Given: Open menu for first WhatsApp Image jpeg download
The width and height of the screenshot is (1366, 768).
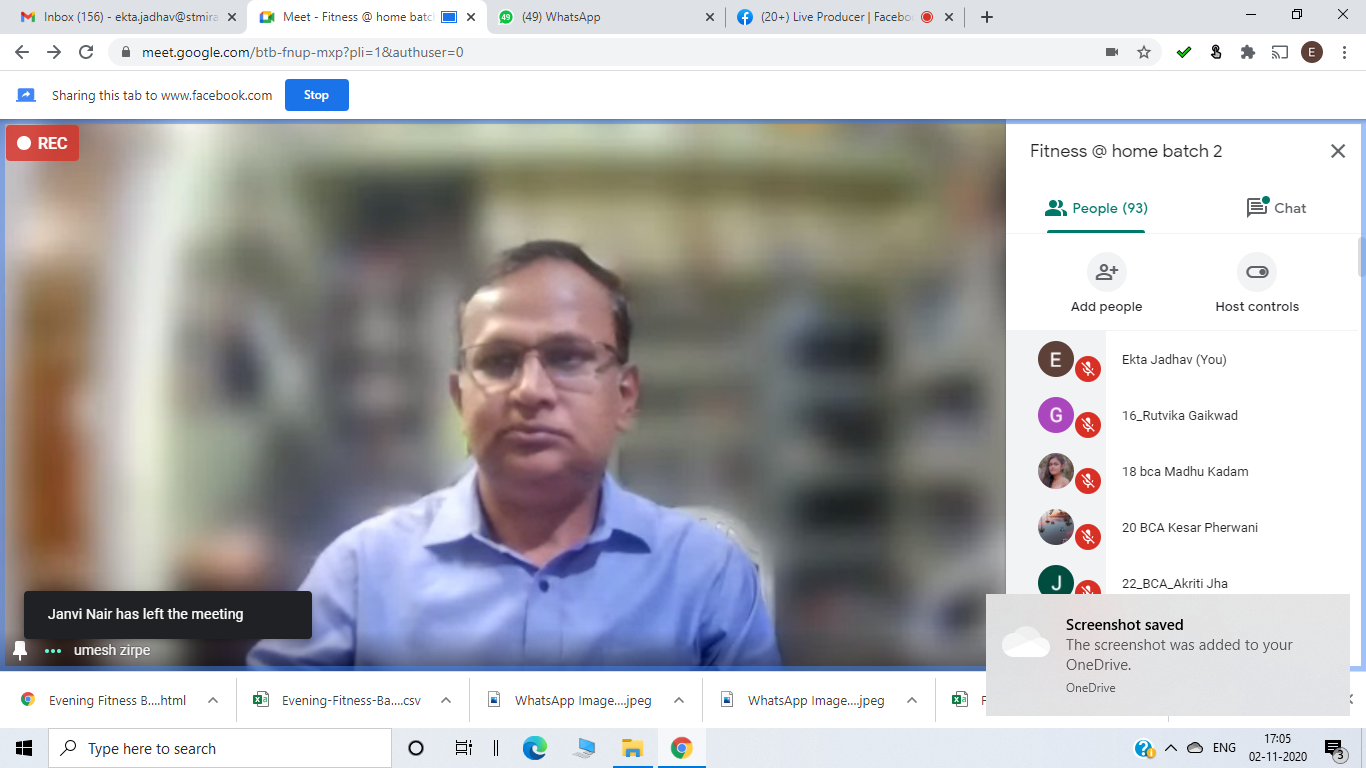Looking at the screenshot, I should click(679, 700).
